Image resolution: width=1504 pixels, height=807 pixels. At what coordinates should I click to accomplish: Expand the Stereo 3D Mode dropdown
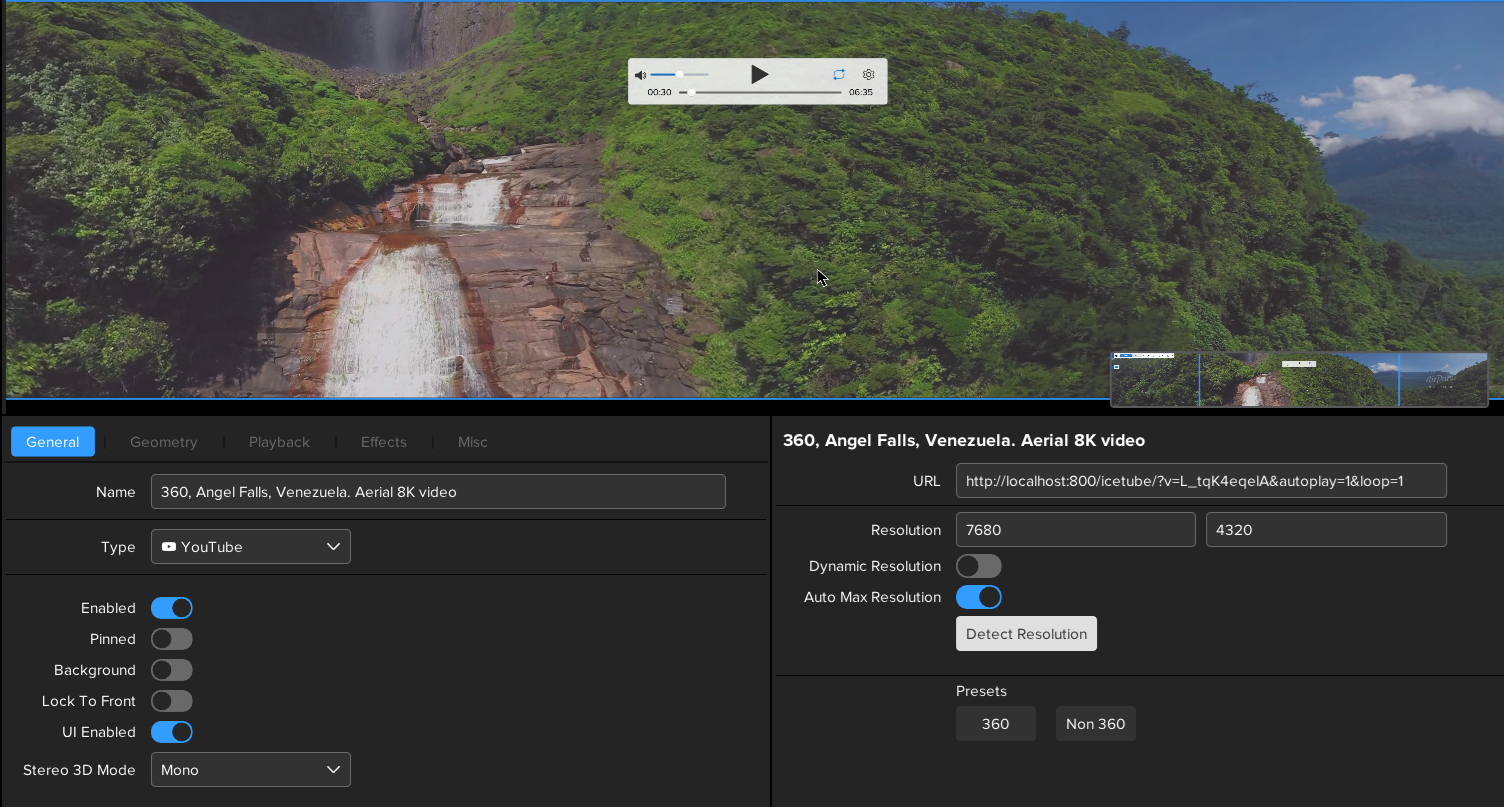click(x=251, y=770)
